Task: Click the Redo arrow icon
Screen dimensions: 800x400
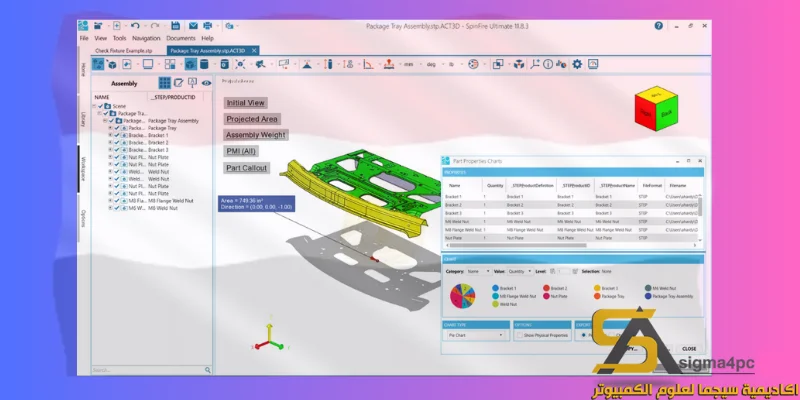Action: point(155,26)
